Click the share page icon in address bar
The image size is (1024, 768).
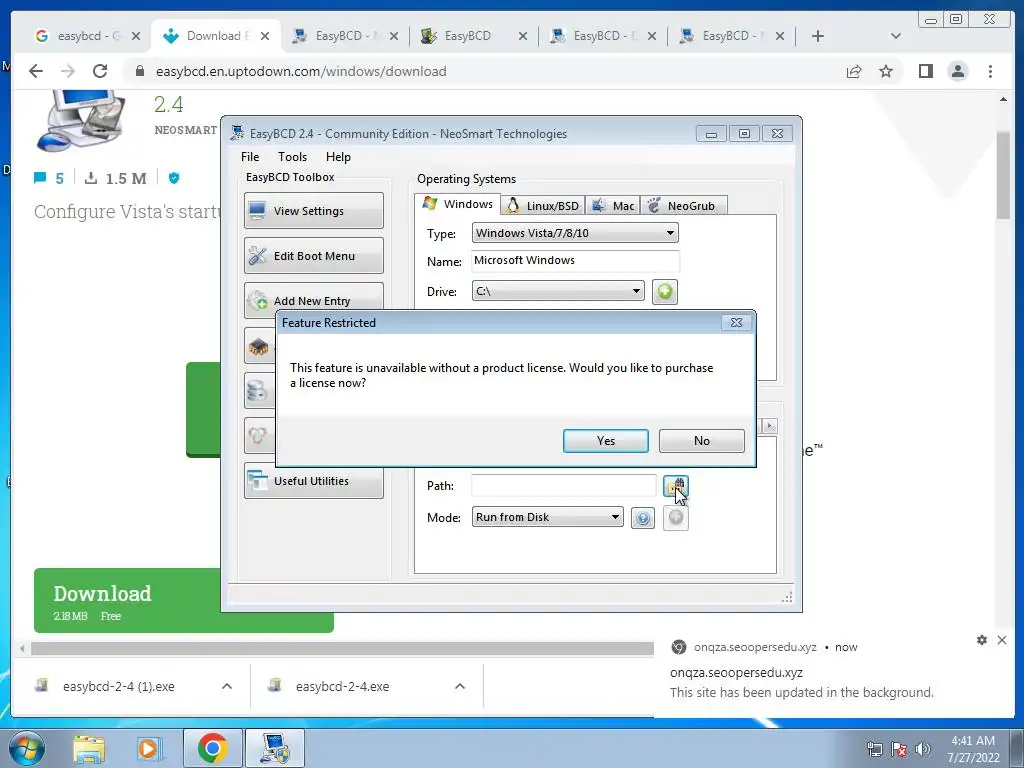point(854,71)
